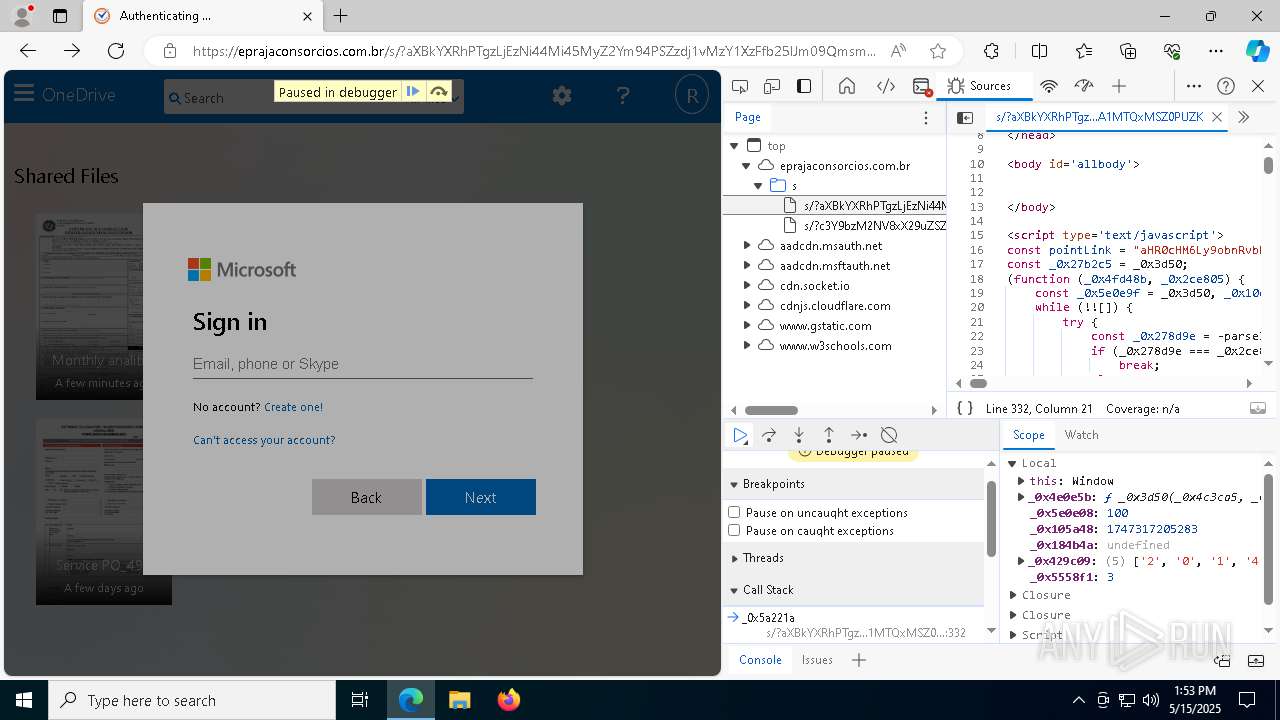This screenshot has width=1280, height=720.
Task: Open File Explorer from the taskbar
Action: coord(459,700)
